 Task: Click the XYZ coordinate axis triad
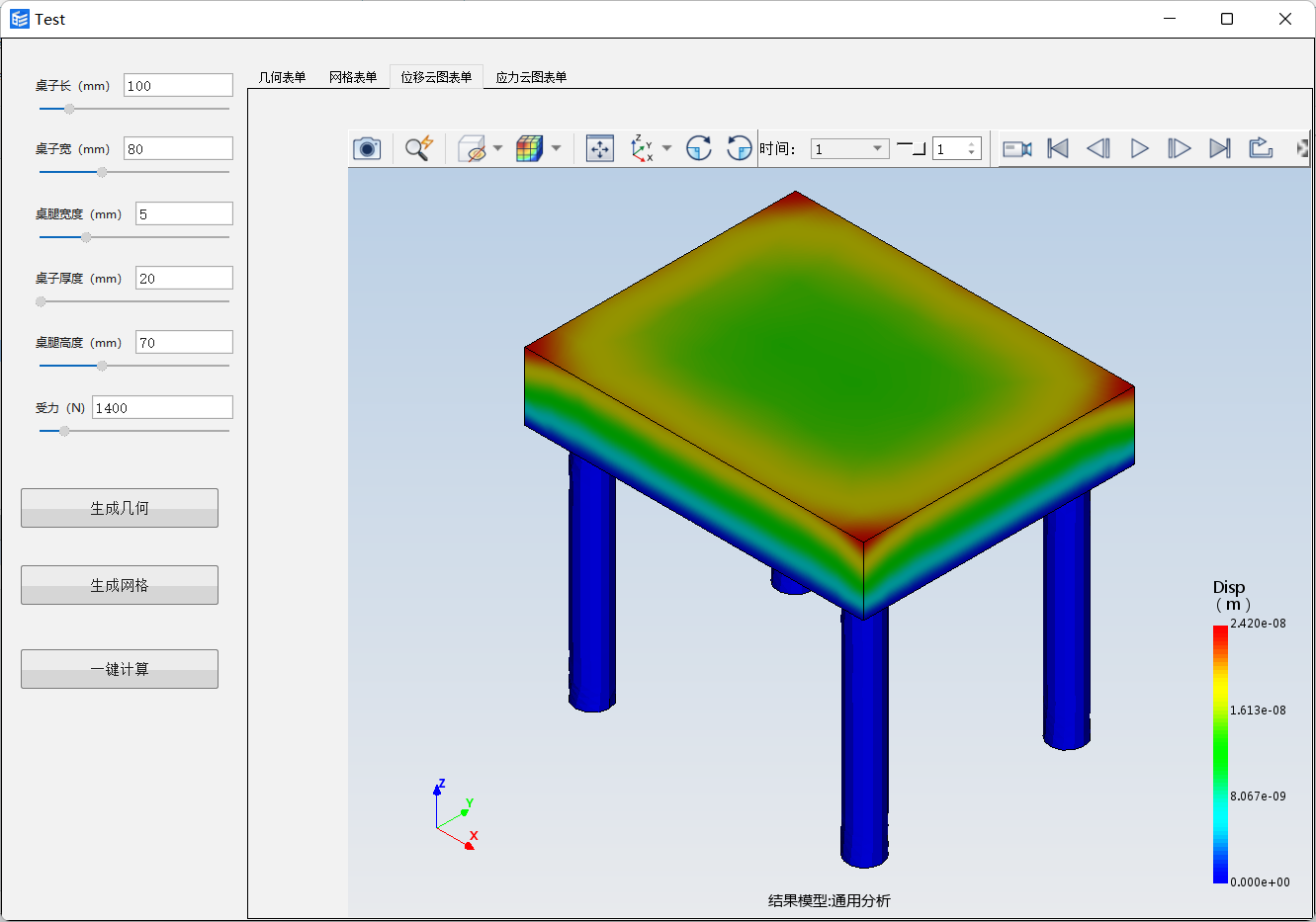click(x=456, y=814)
